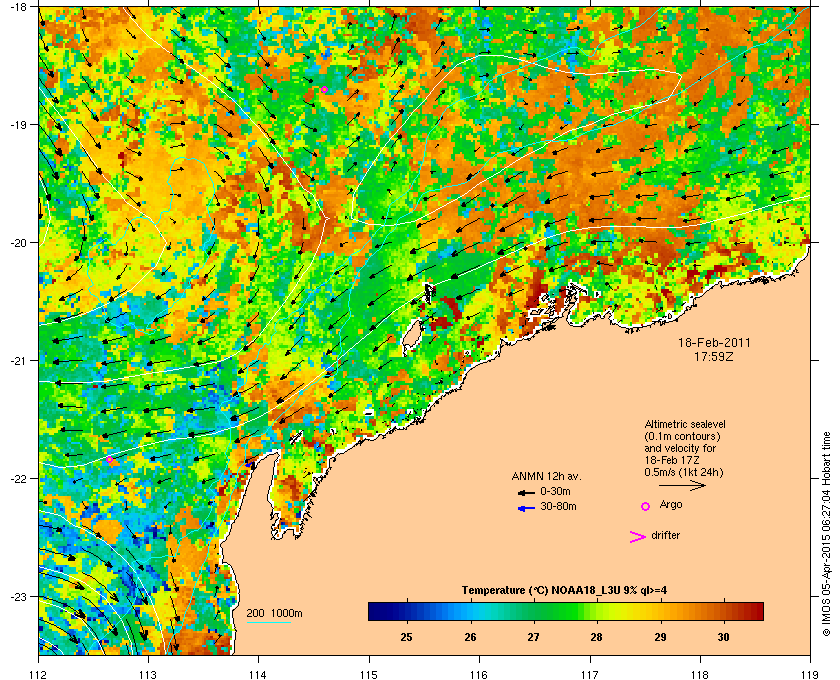The image size is (840, 680).
Task: Click the longitude axis label 114
Action: 258,675
